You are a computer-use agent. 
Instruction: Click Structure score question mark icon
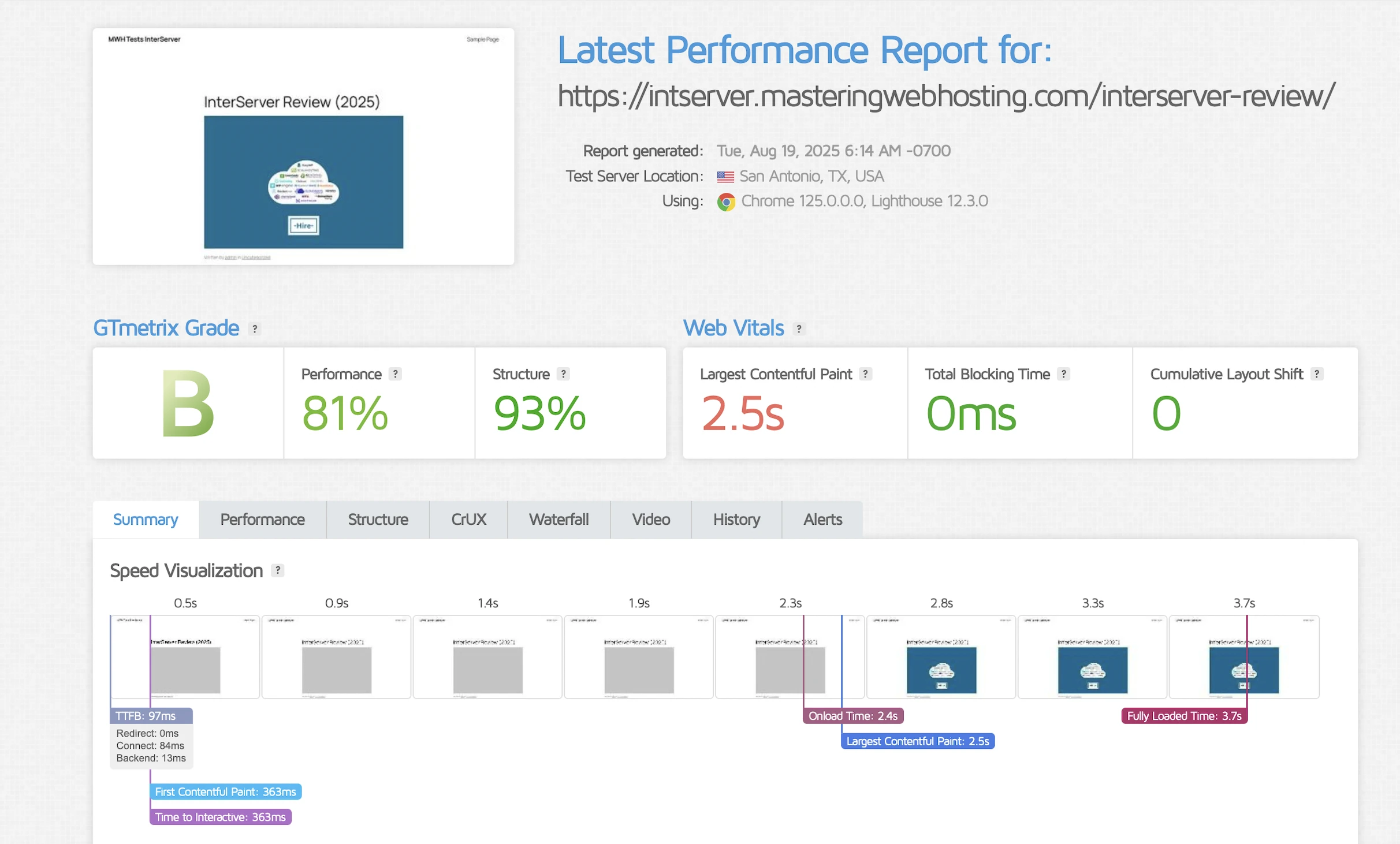563,374
